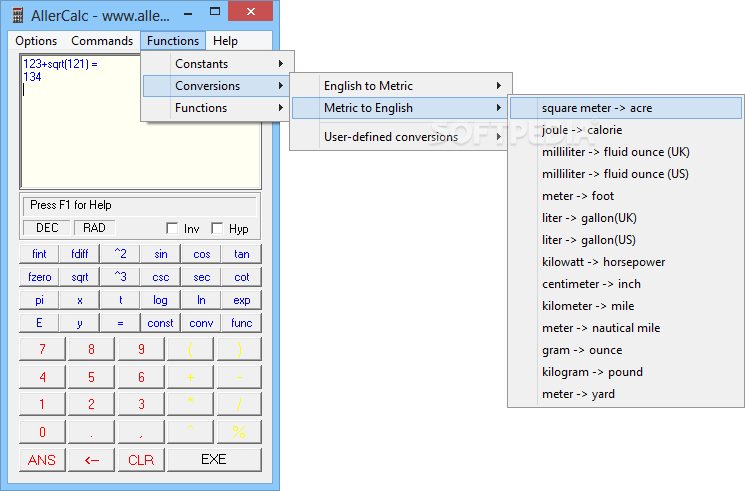This screenshot has width=745, height=491.
Task: Select milliliter -> fluid ounce (UK)
Action: [626, 152]
